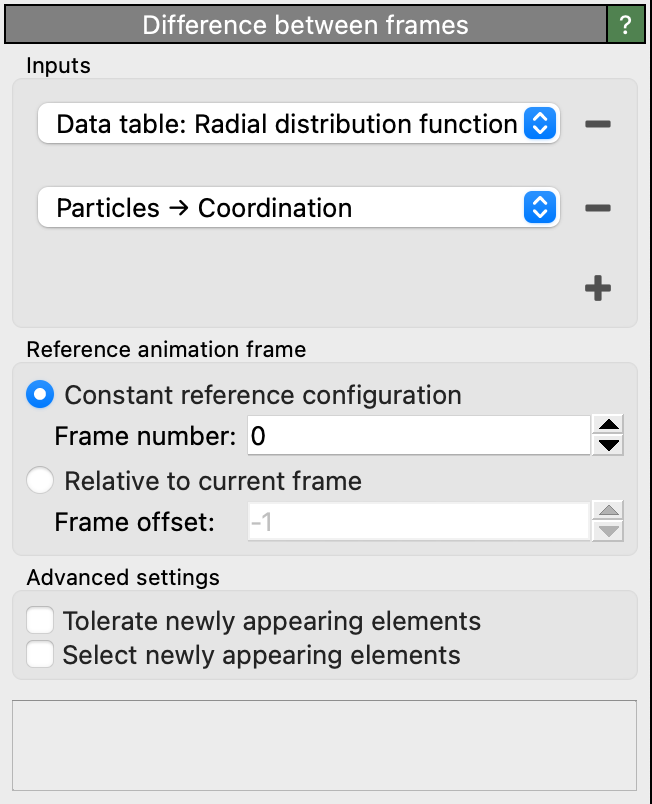Click Frame offset up arrow

tap(609, 511)
